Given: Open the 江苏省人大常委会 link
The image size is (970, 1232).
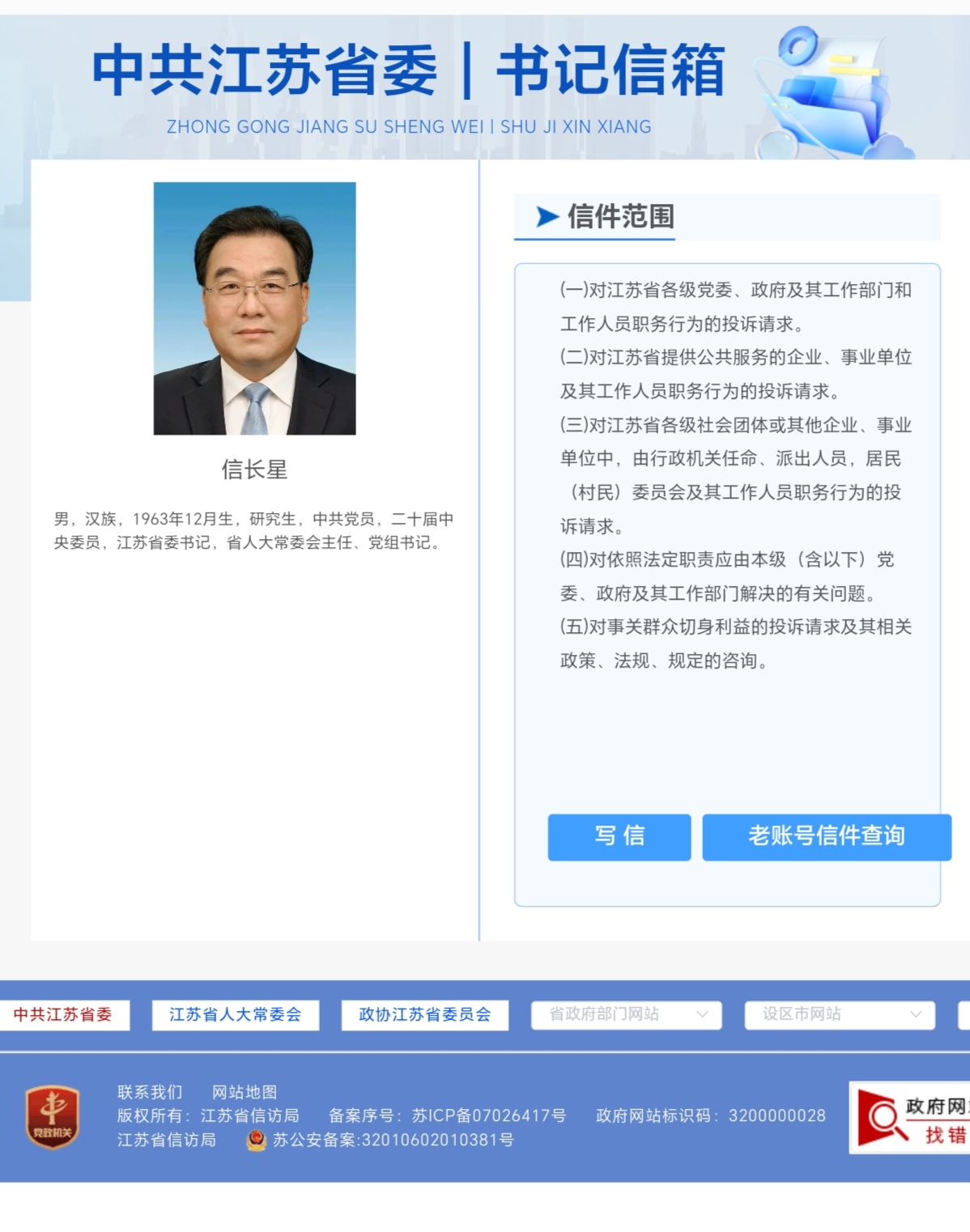Looking at the screenshot, I should click(236, 1015).
